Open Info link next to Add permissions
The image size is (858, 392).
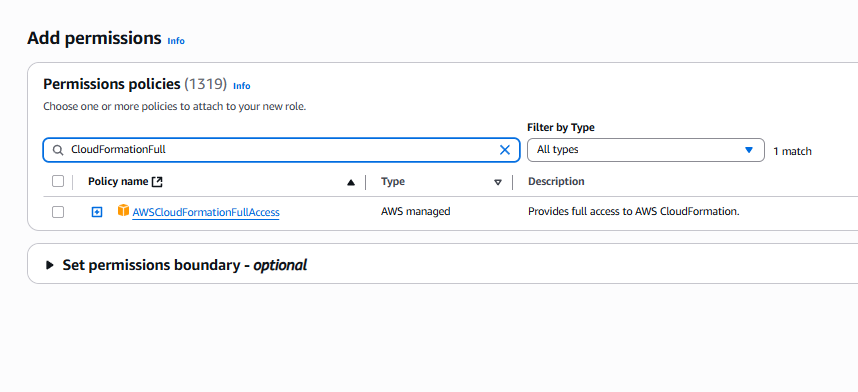point(176,41)
